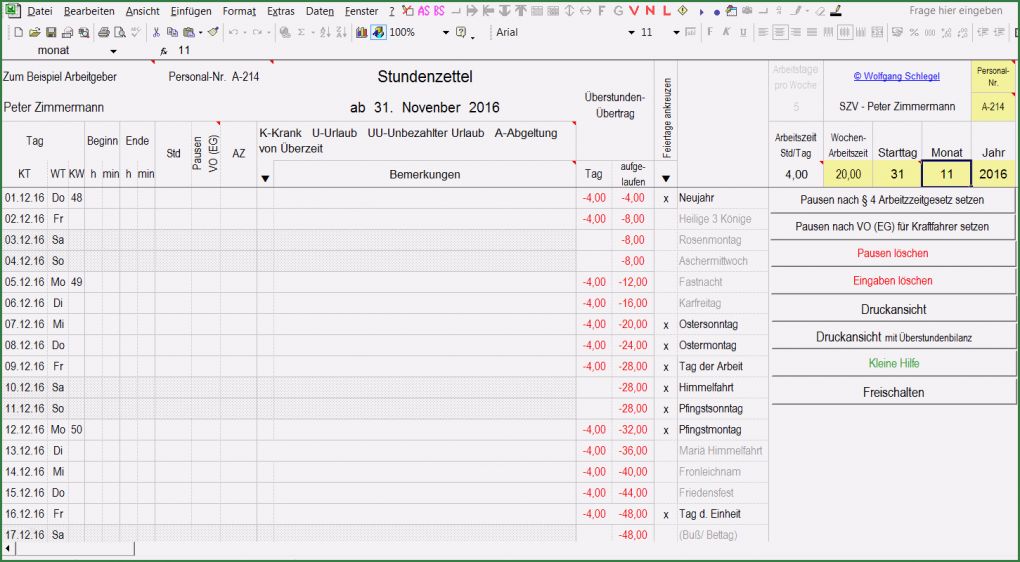Toggle the holiday mark for Karfreitag
Image resolution: width=1020 pixels, height=562 pixels.
(665, 303)
